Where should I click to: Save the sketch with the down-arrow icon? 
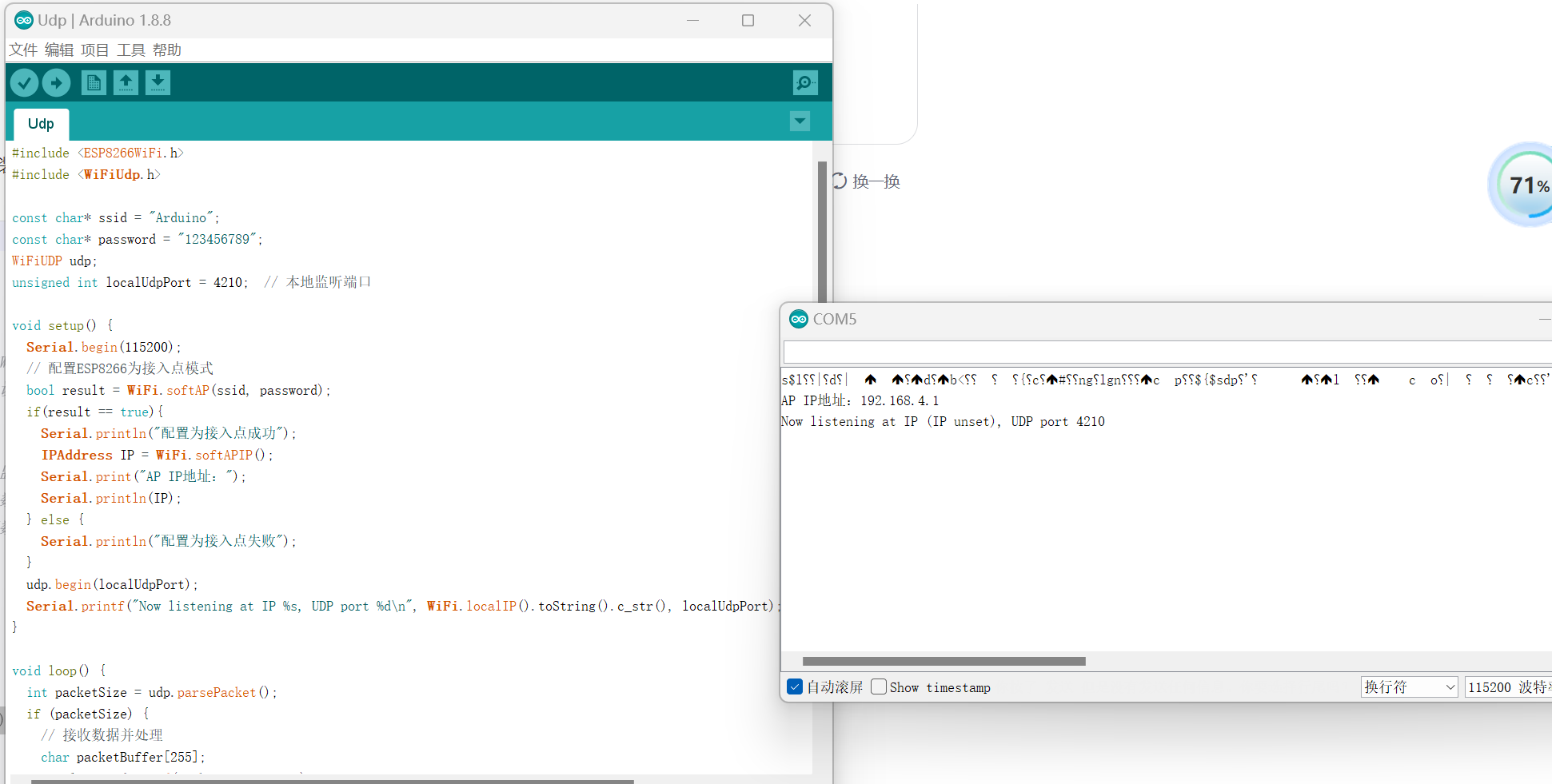158,82
